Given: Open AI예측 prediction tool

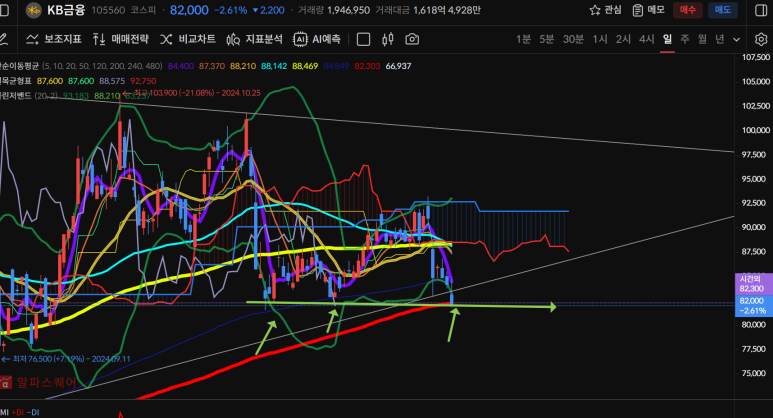Looking at the screenshot, I should click(x=317, y=39).
